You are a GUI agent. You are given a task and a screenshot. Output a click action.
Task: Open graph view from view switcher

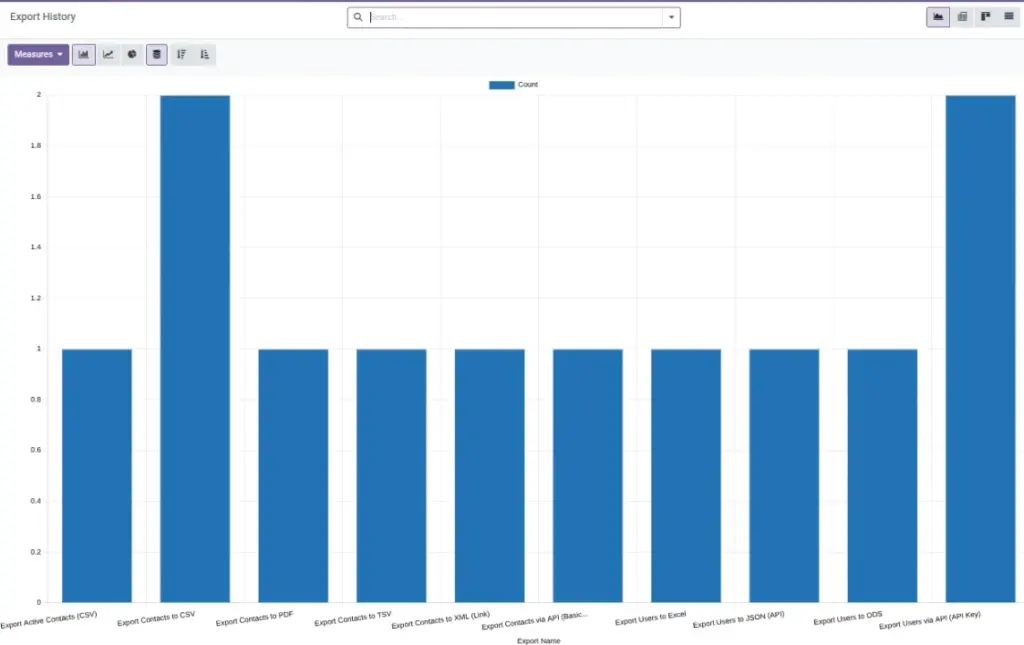pyautogui.click(x=938, y=17)
